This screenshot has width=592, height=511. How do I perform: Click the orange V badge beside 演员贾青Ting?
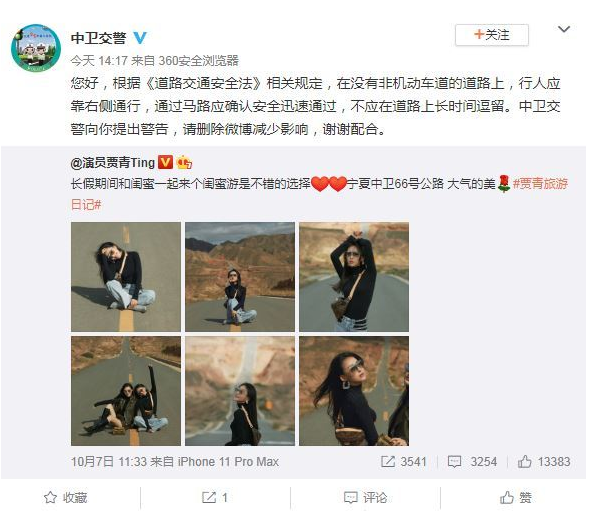[165, 162]
